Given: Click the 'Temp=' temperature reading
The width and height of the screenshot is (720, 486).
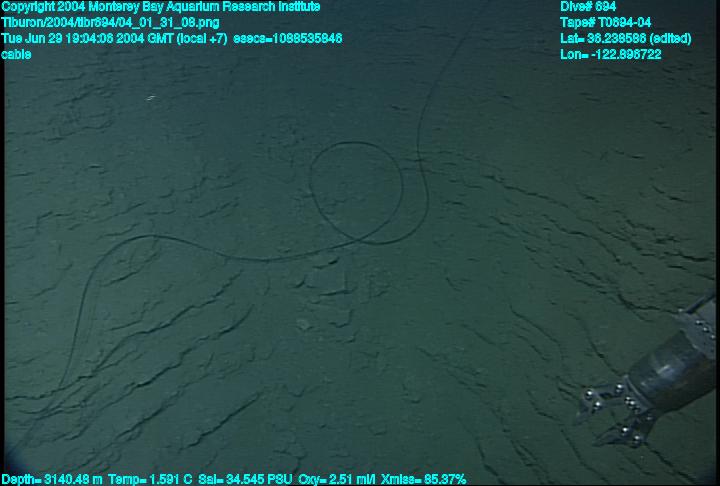Looking at the screenshot, I should click(x=150, y=479).
